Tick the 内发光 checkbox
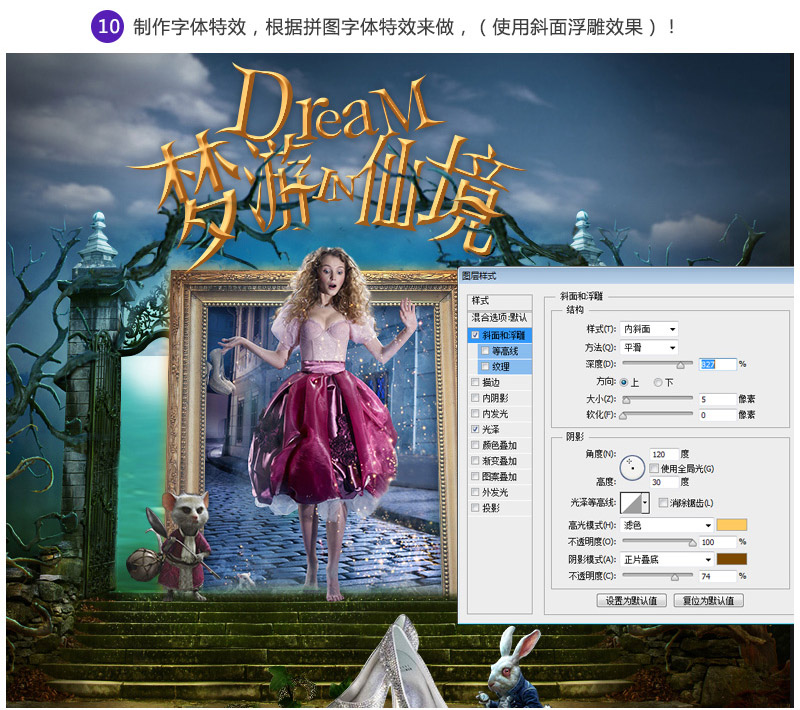 tap(475, 413)
